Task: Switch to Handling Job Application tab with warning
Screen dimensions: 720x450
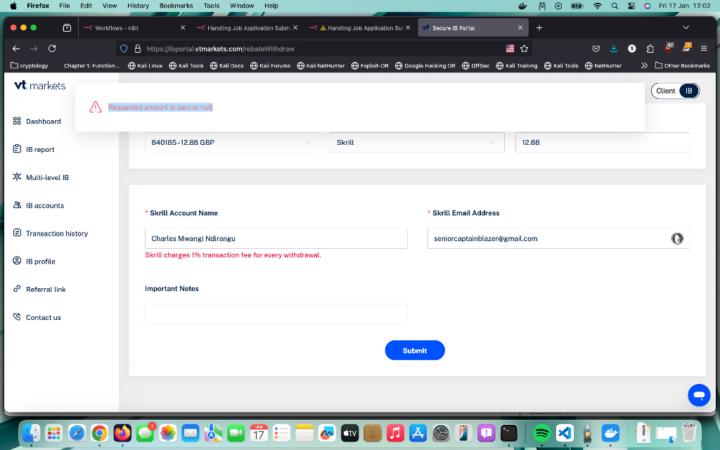Action: pos(360,28)
